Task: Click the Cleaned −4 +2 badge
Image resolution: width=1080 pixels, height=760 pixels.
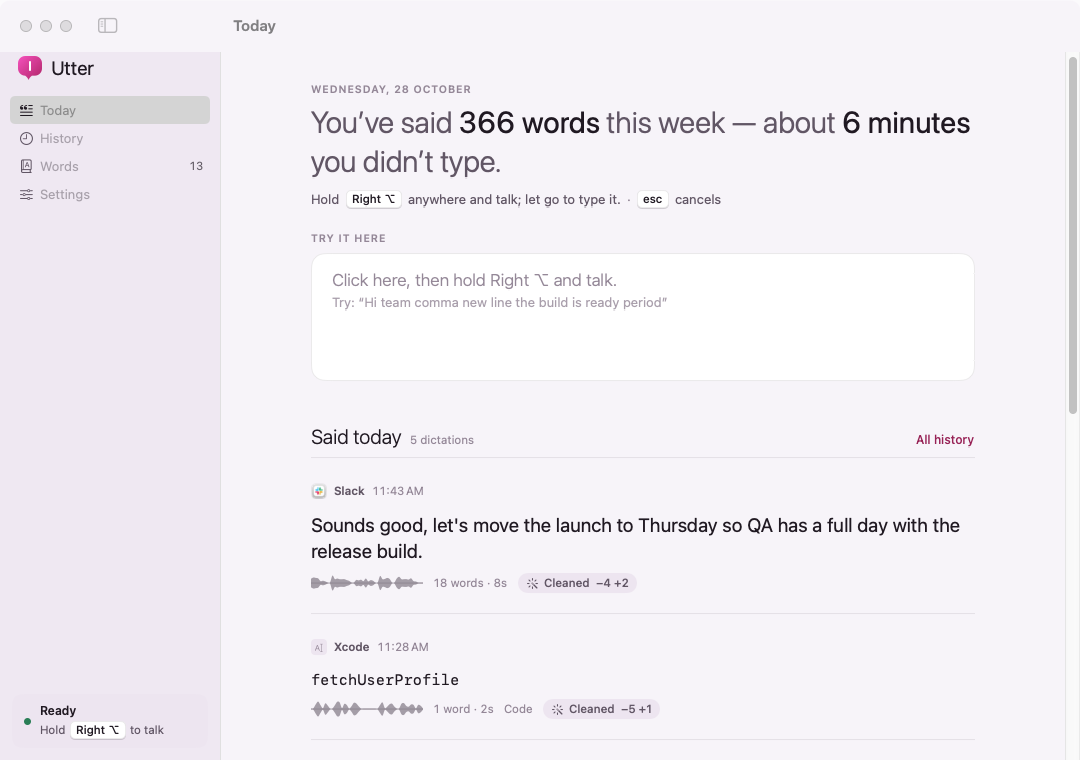Action: point(577,583)
